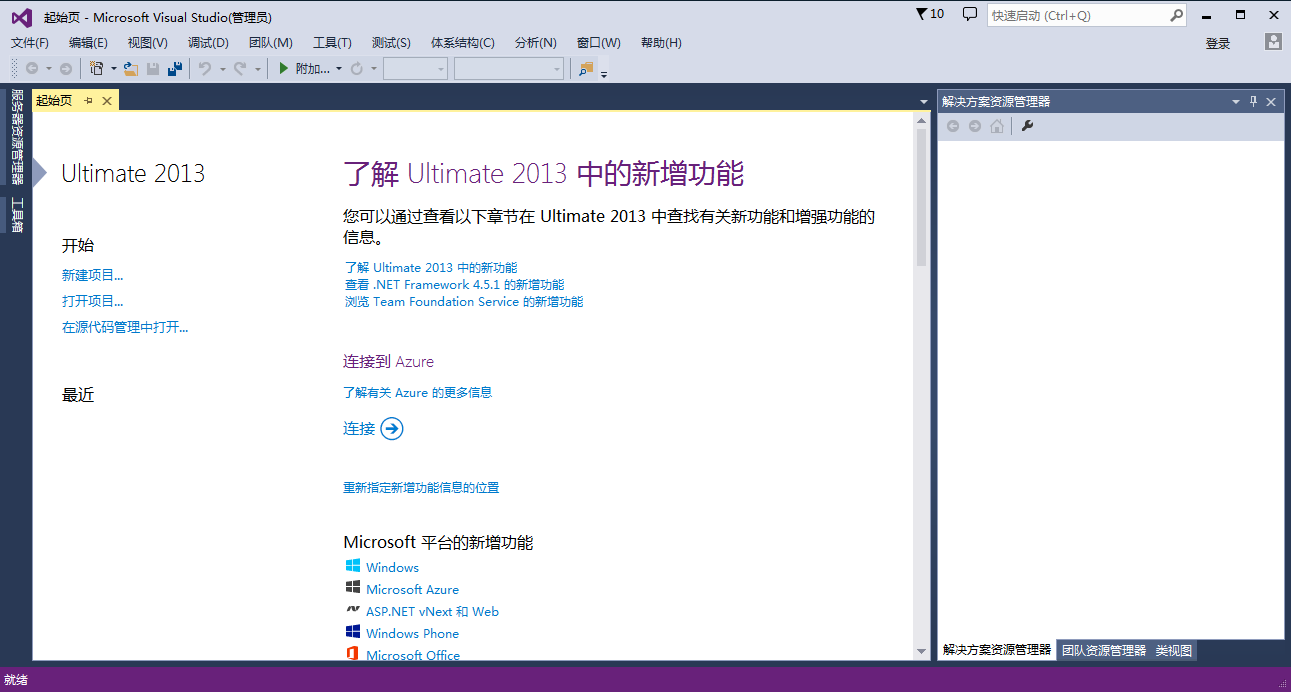The image size is (1291, 692).
Task: Click the start page scrollbar up arrow
Action: (x=922, y=120)
